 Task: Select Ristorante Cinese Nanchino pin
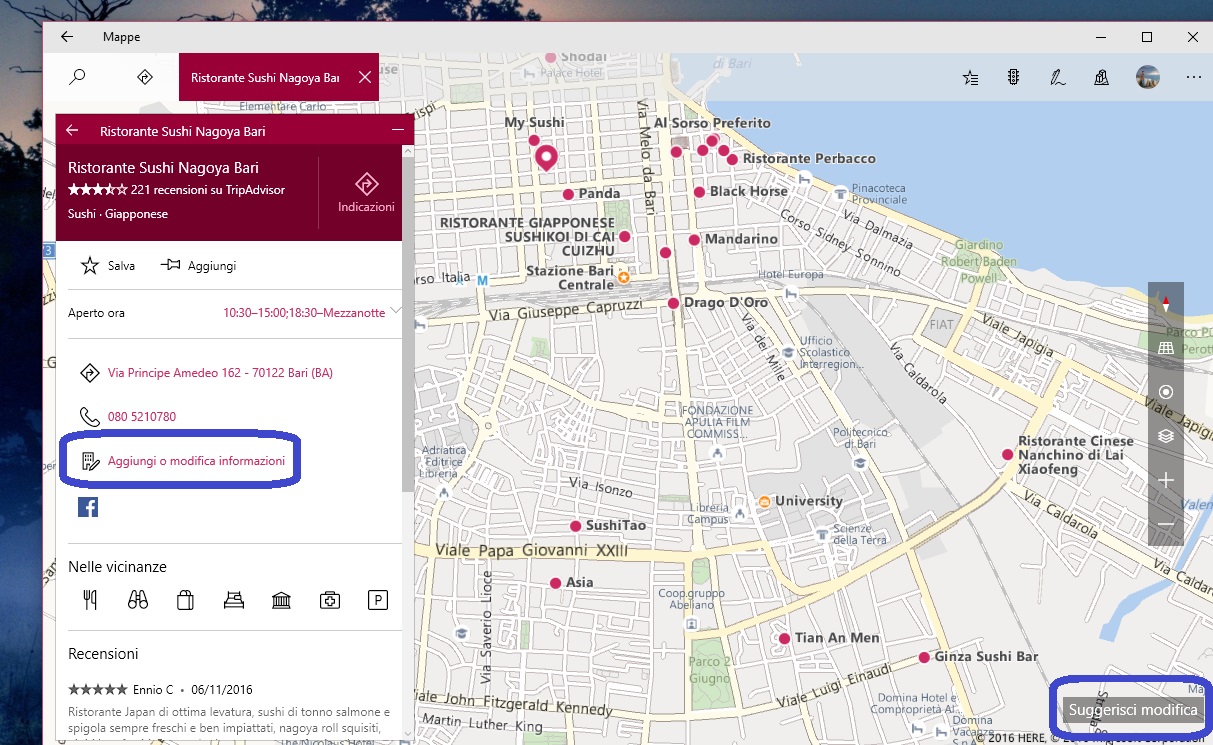point(1008,454)
